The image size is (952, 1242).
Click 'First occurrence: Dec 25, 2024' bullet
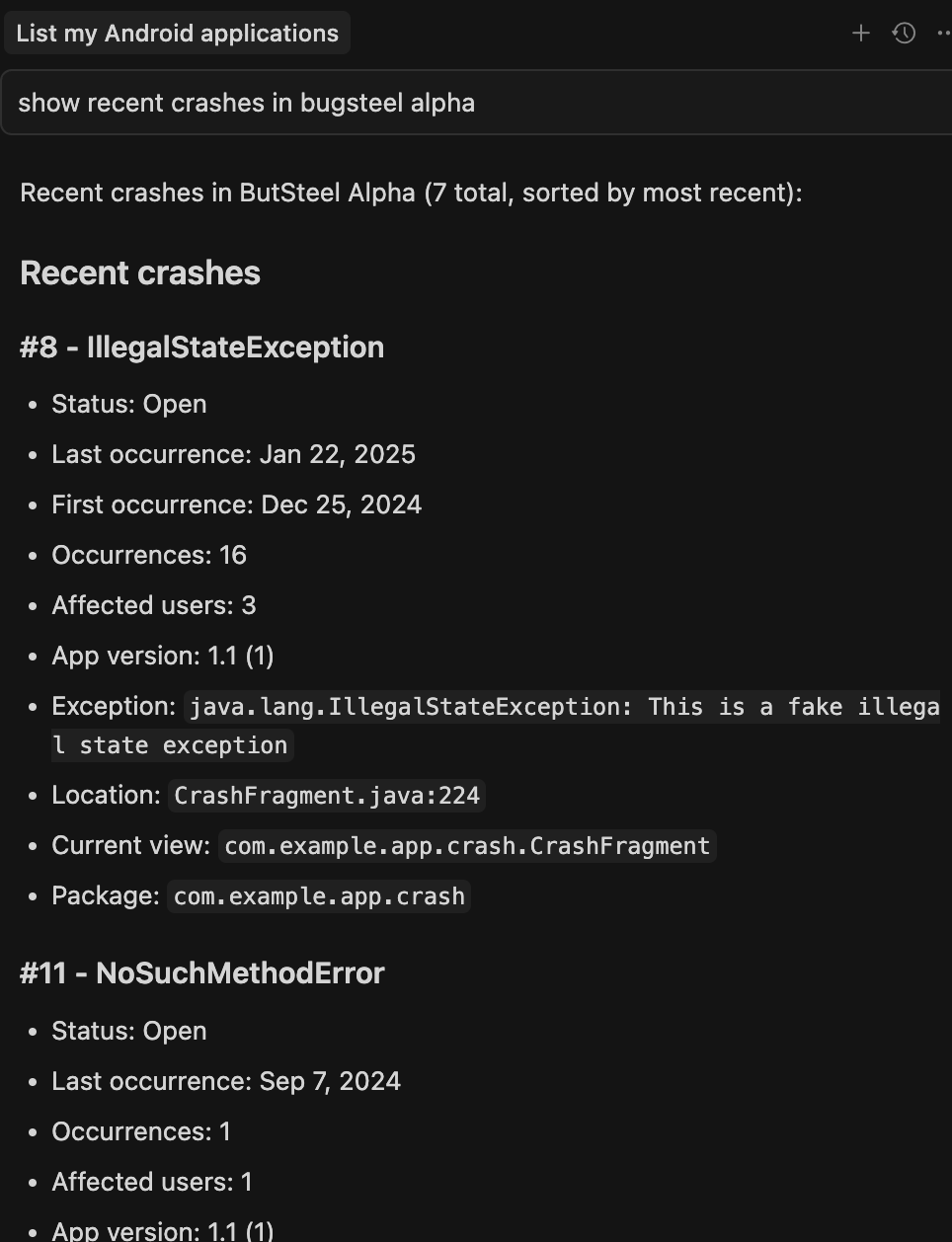point(236,505)
